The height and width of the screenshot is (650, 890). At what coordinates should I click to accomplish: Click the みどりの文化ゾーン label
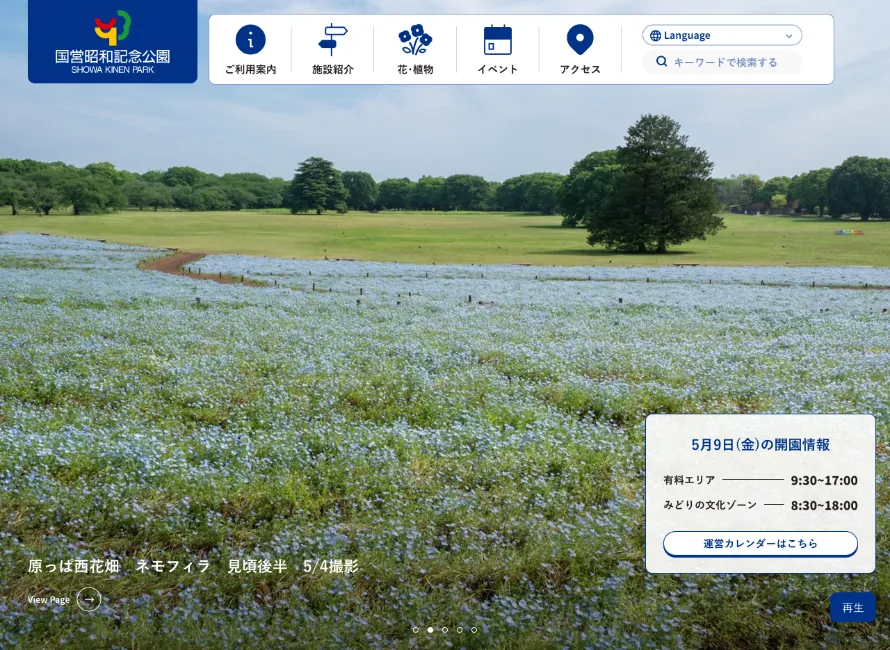710,505
